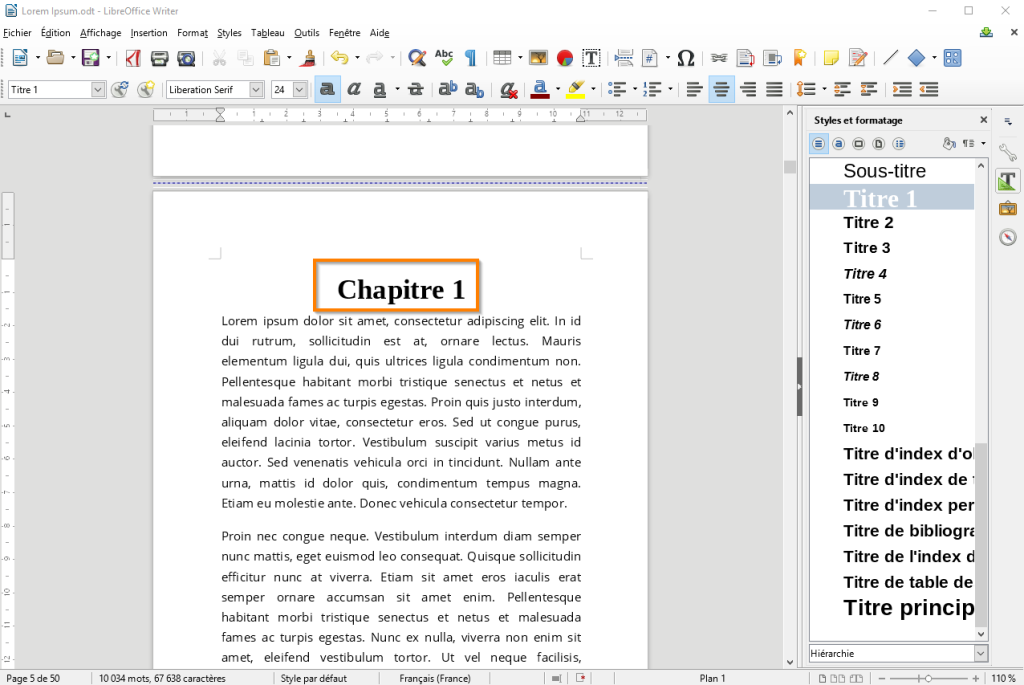Screen dimensions: 1024x685
Task: Open bullet list style dropdown arrow
Action: click(634, 89)
